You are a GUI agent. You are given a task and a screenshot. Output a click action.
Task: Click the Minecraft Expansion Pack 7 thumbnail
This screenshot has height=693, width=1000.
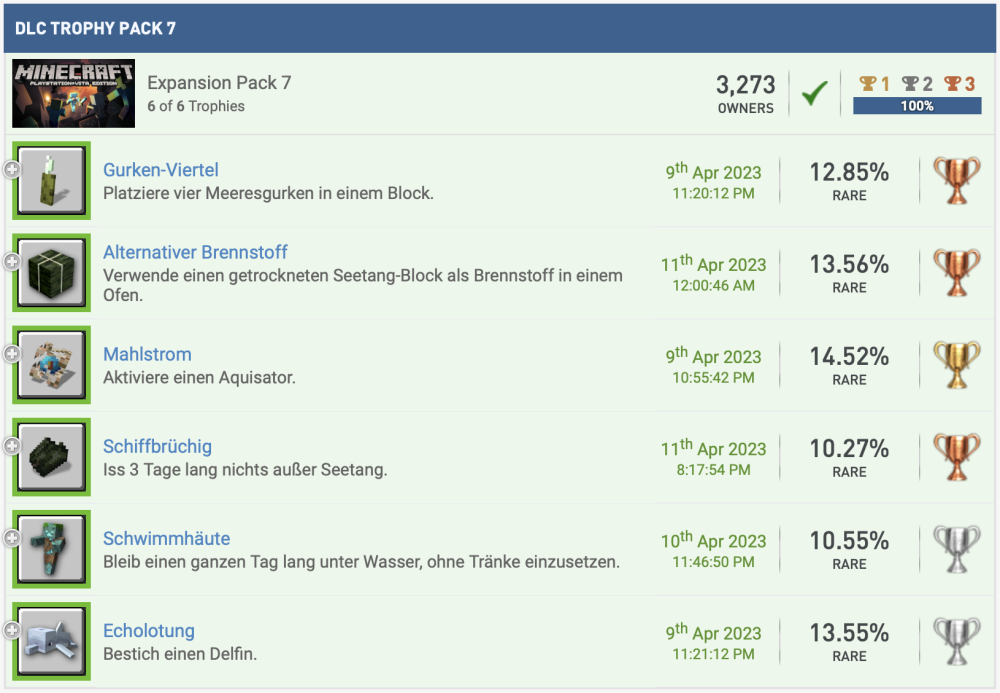coord(73,94)
